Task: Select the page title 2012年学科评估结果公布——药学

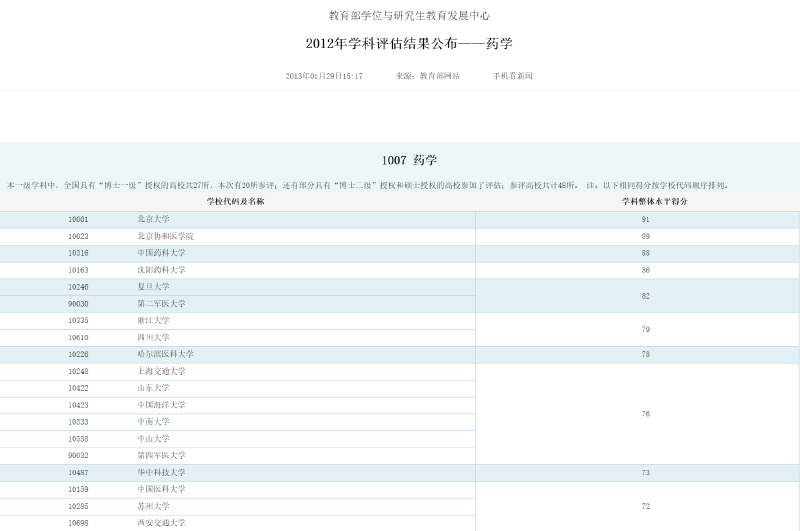Action: pyautogui.click(x=409, y=43)
